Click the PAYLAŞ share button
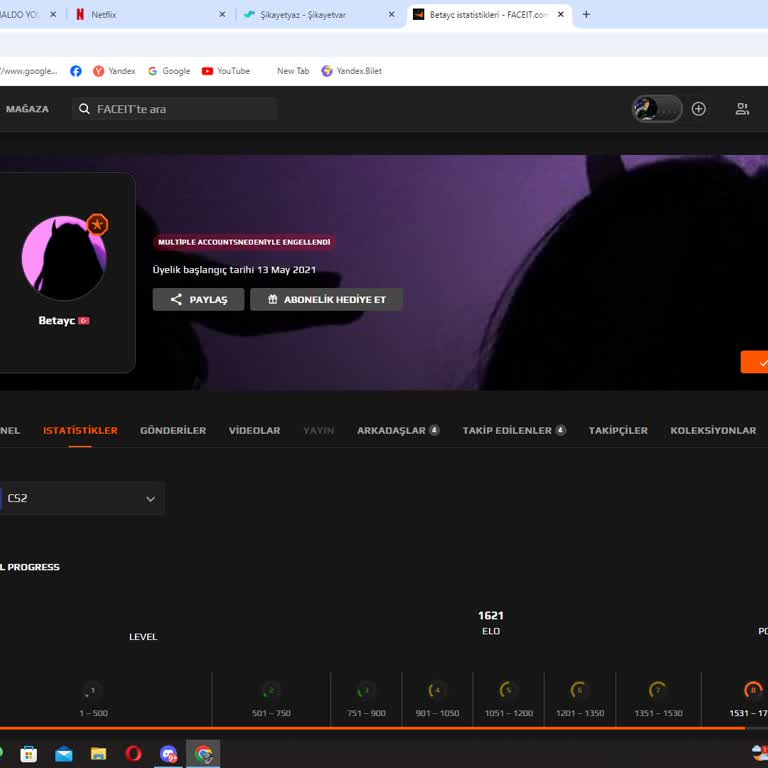 tap(198, 299)
